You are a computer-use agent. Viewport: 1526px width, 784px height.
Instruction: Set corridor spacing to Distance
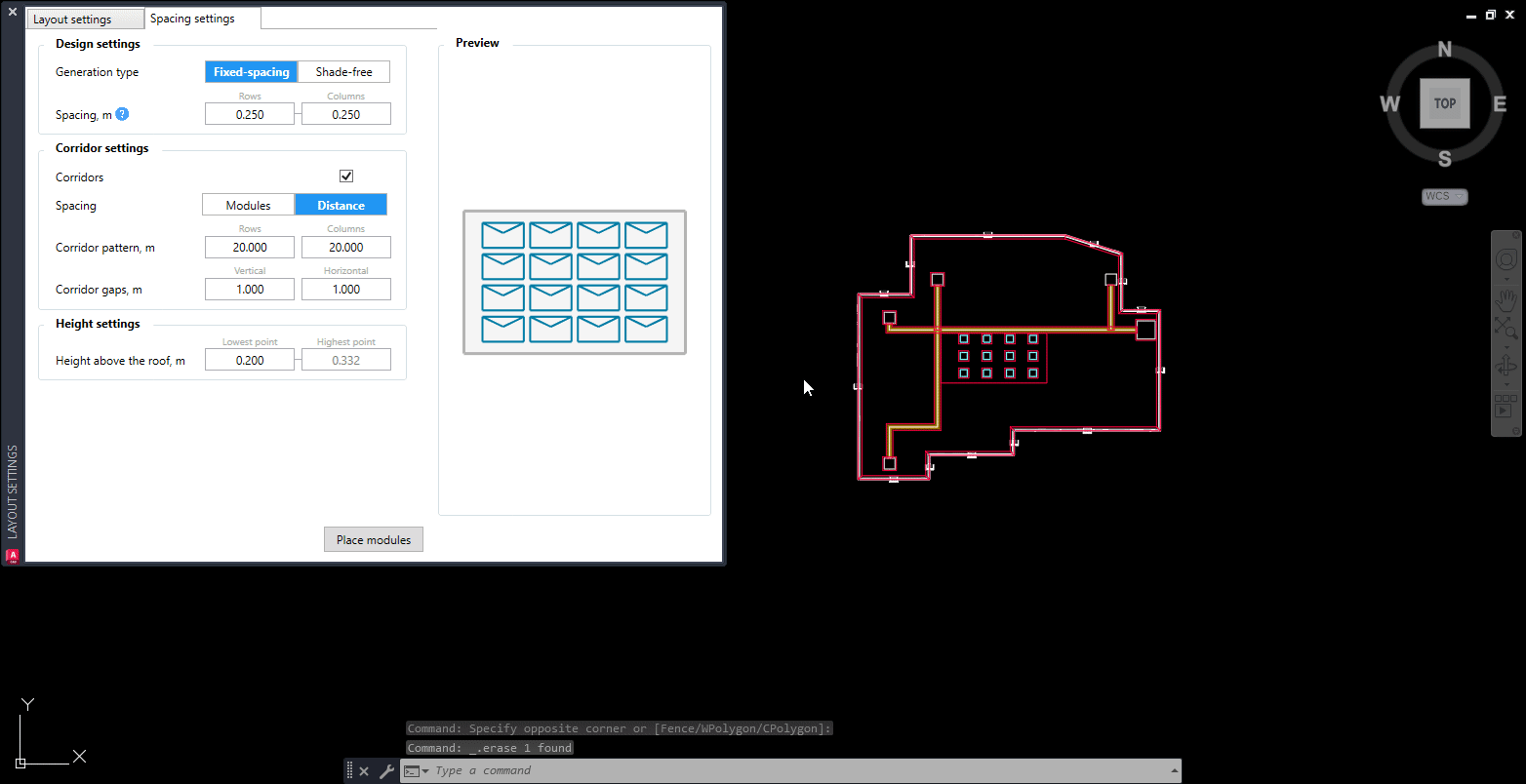point(341,205)
